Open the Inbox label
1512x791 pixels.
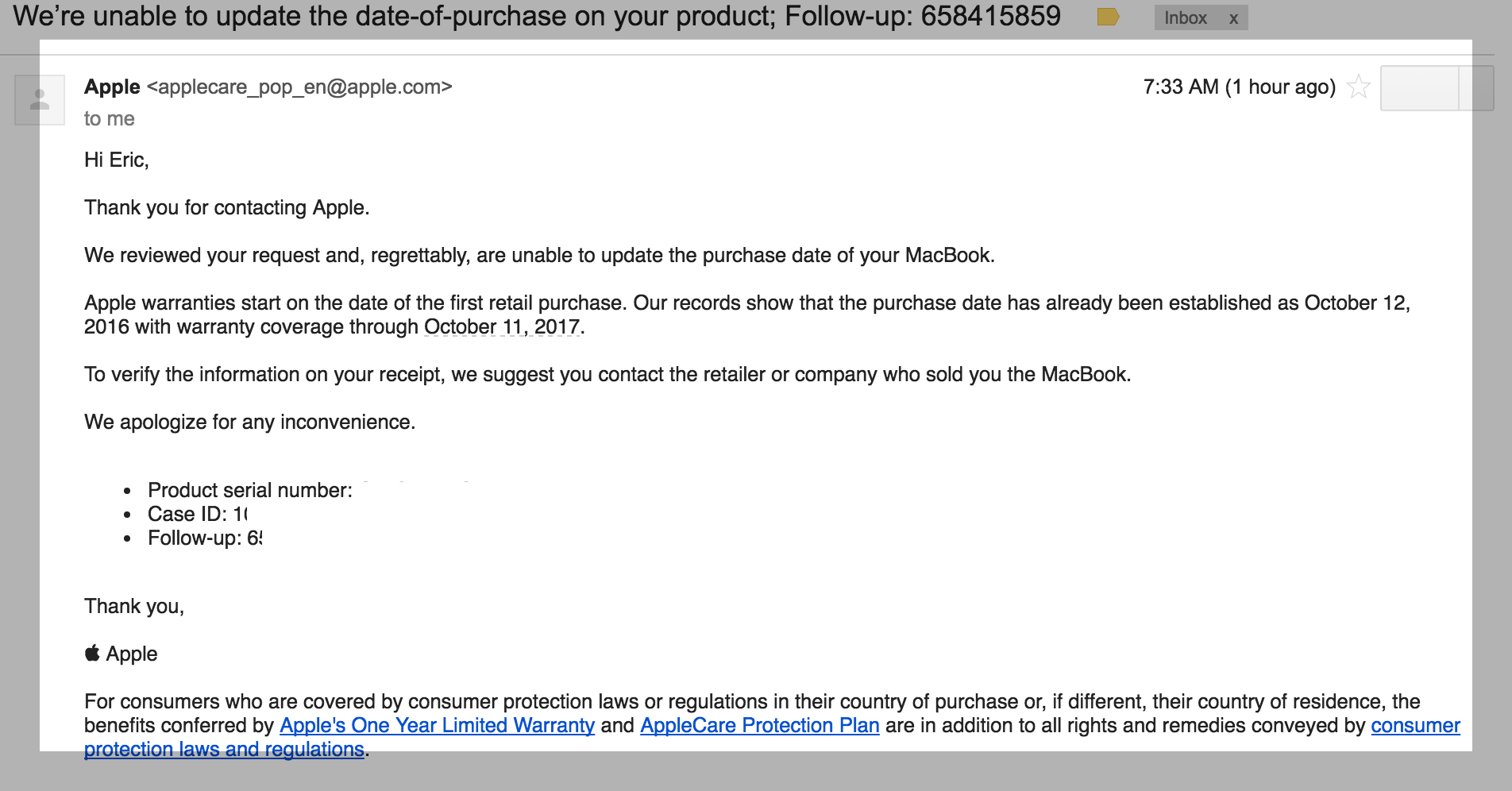(x=1185, y=17)
